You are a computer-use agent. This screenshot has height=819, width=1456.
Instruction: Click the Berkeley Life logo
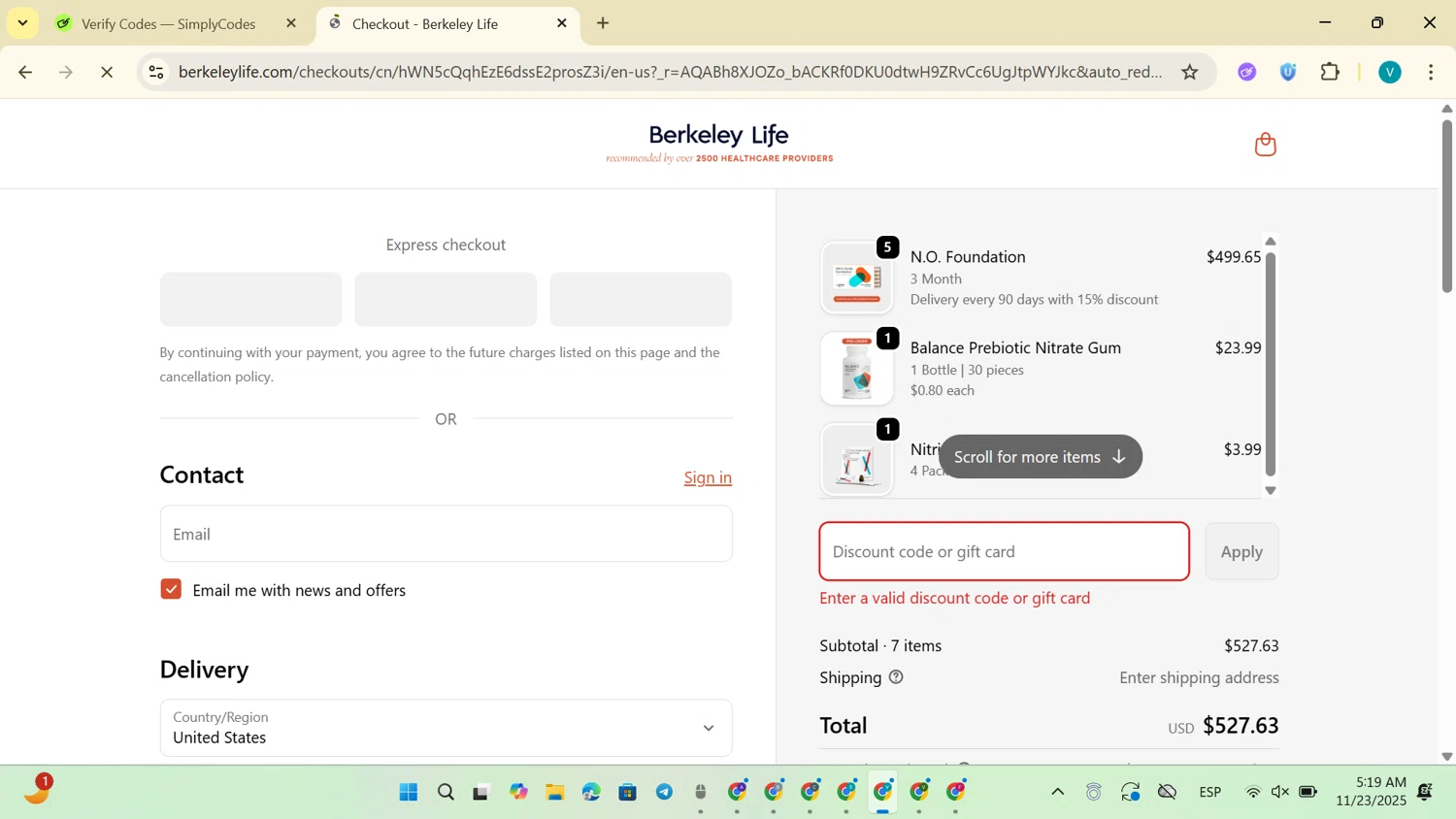tap(719, 144)
